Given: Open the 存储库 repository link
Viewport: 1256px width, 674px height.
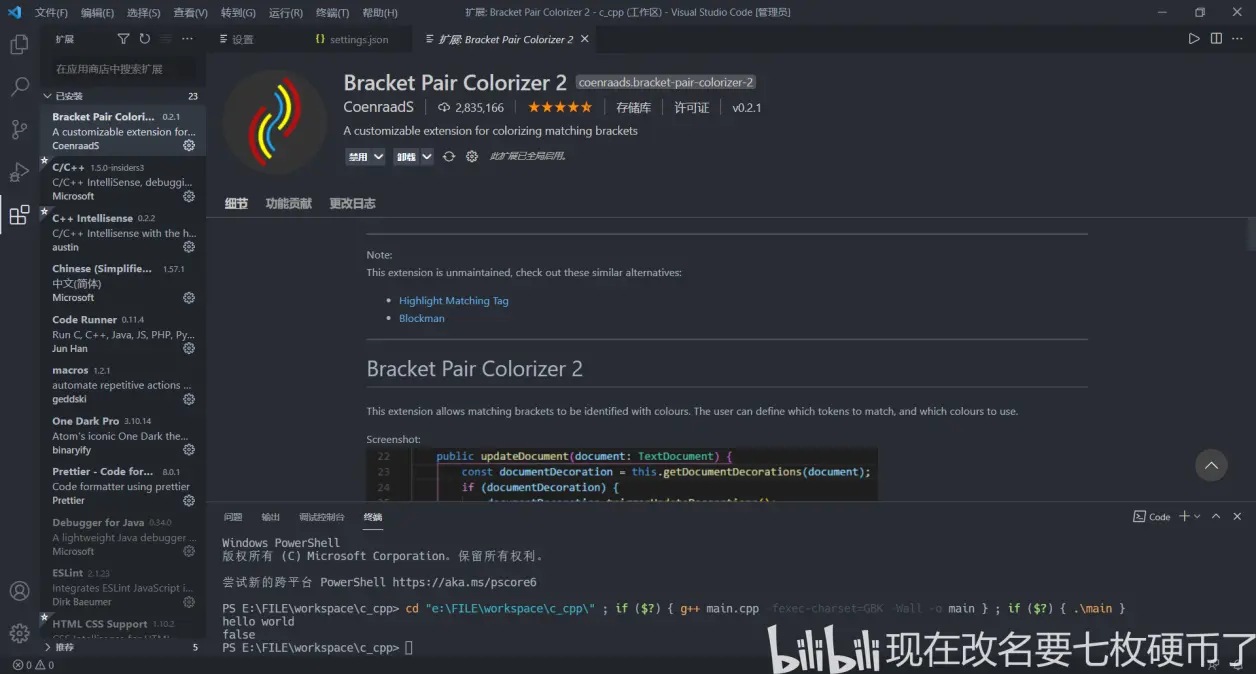Looking at the screenshot, I should coord(633,107).
